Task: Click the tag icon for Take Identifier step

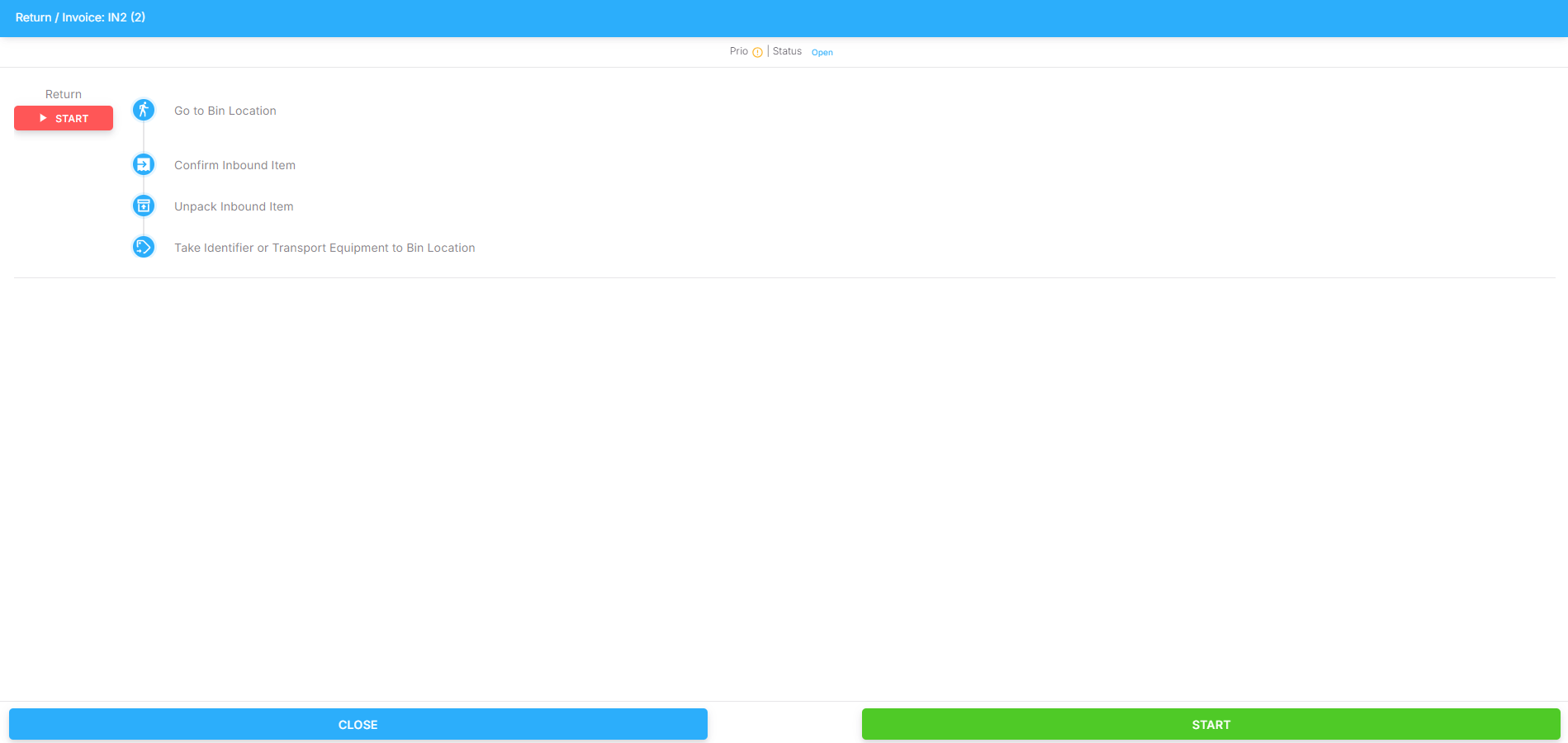Action: [x=144, y=247]
